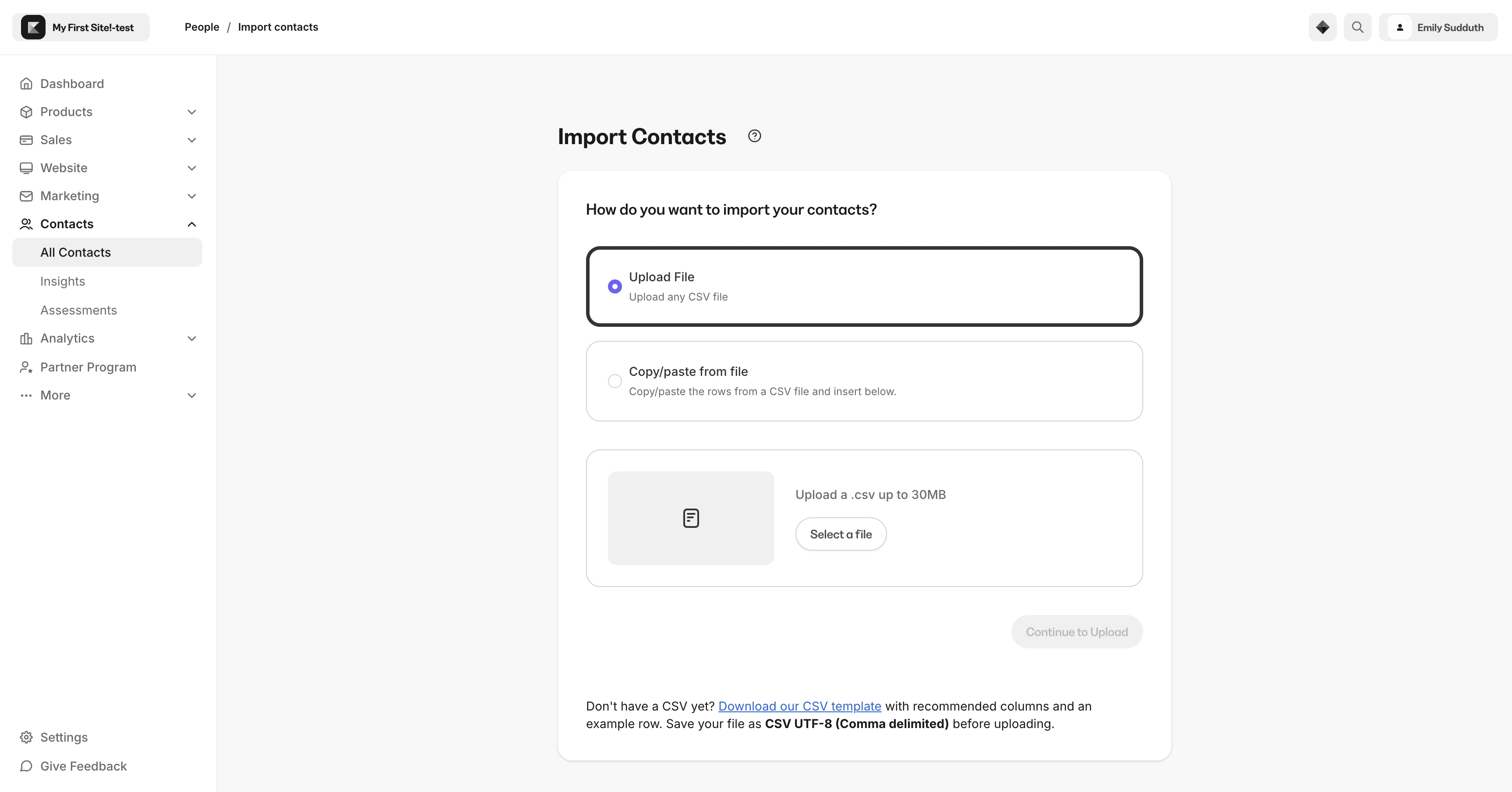Viewport: 1512px width, 792px height.
Task: Select the Partner Program icon
Action: (x=26, y=367)
